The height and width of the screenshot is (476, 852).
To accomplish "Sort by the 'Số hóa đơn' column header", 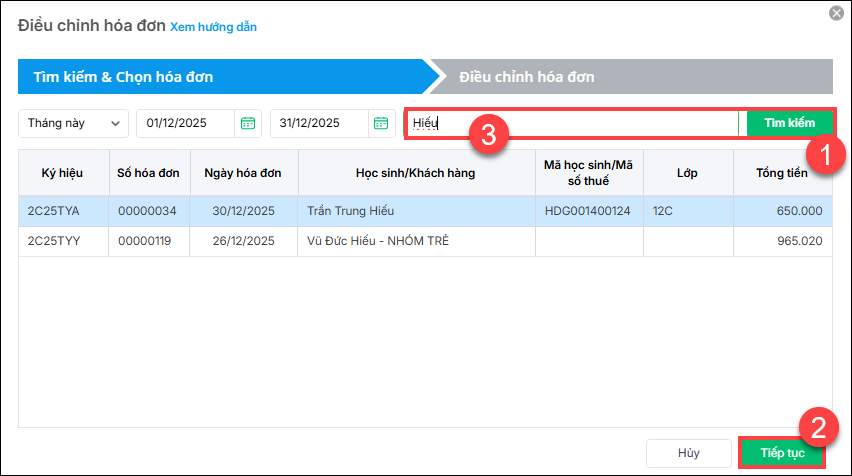I will [148, 173].
